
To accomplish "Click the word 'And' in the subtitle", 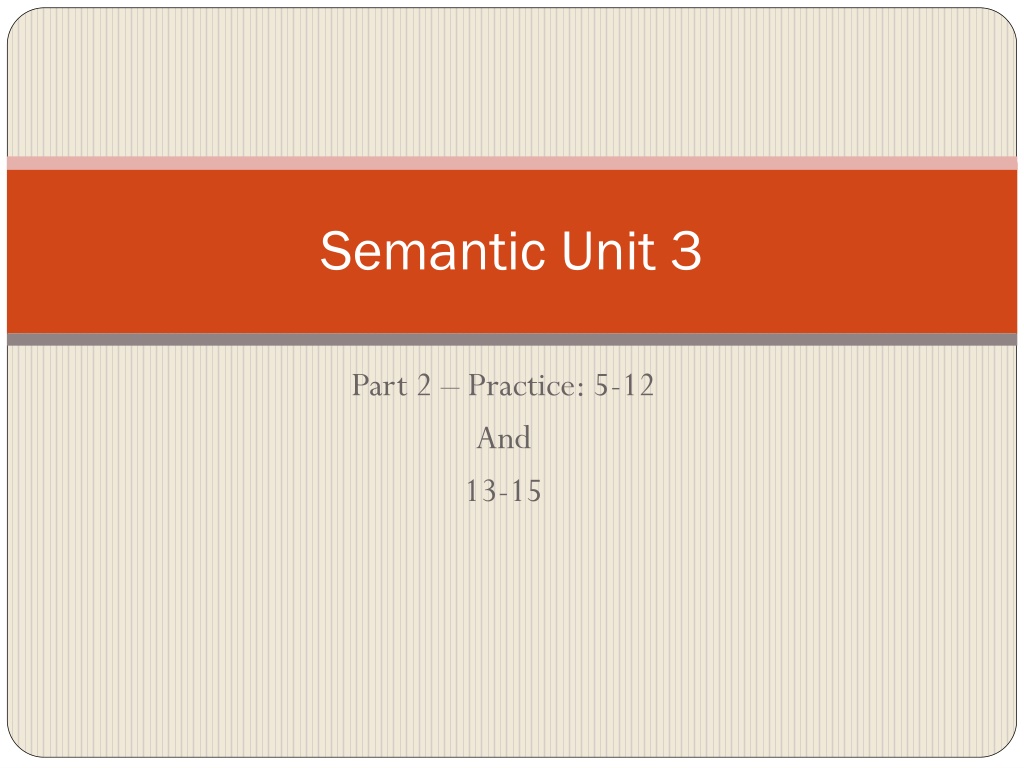I will [x=504, y=438].
